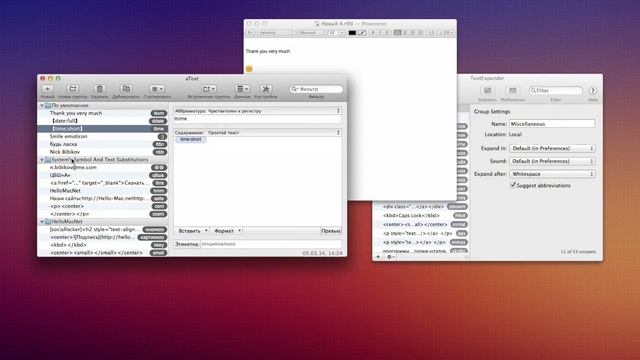Toggle the 'Suggest abbreviations' checkbox
Viewport: 640px width, 360px height.
(513, 185)
